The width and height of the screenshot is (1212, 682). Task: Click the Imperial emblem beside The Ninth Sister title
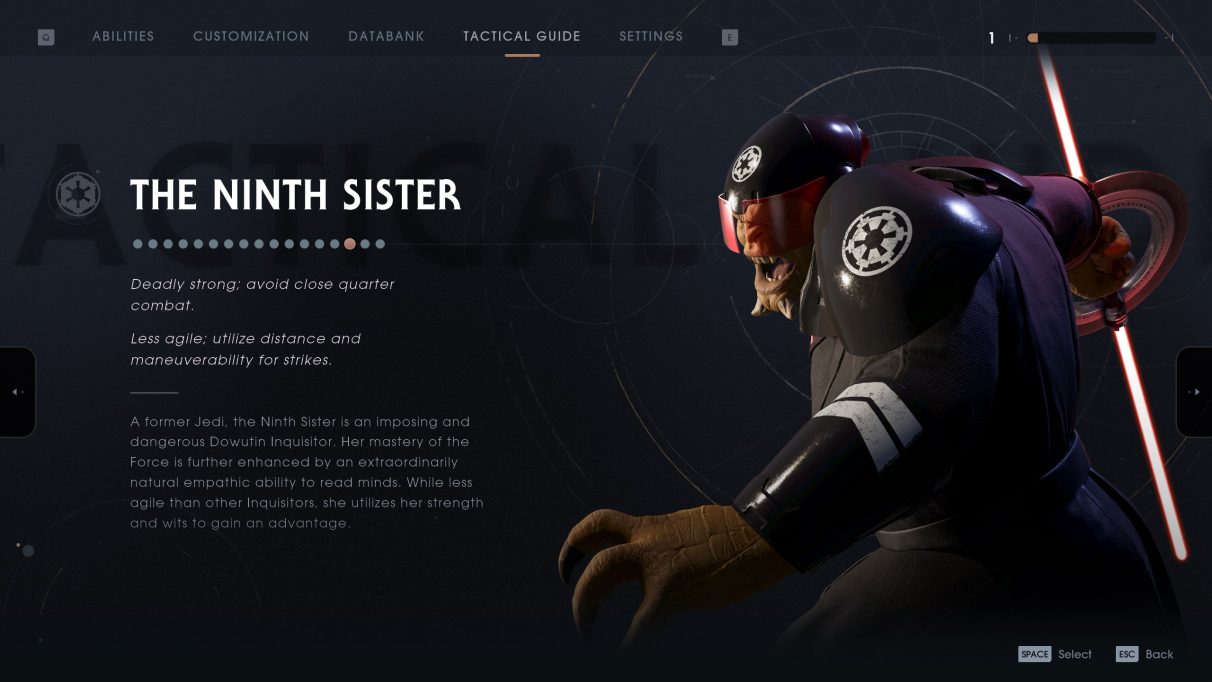click(76, 194)
